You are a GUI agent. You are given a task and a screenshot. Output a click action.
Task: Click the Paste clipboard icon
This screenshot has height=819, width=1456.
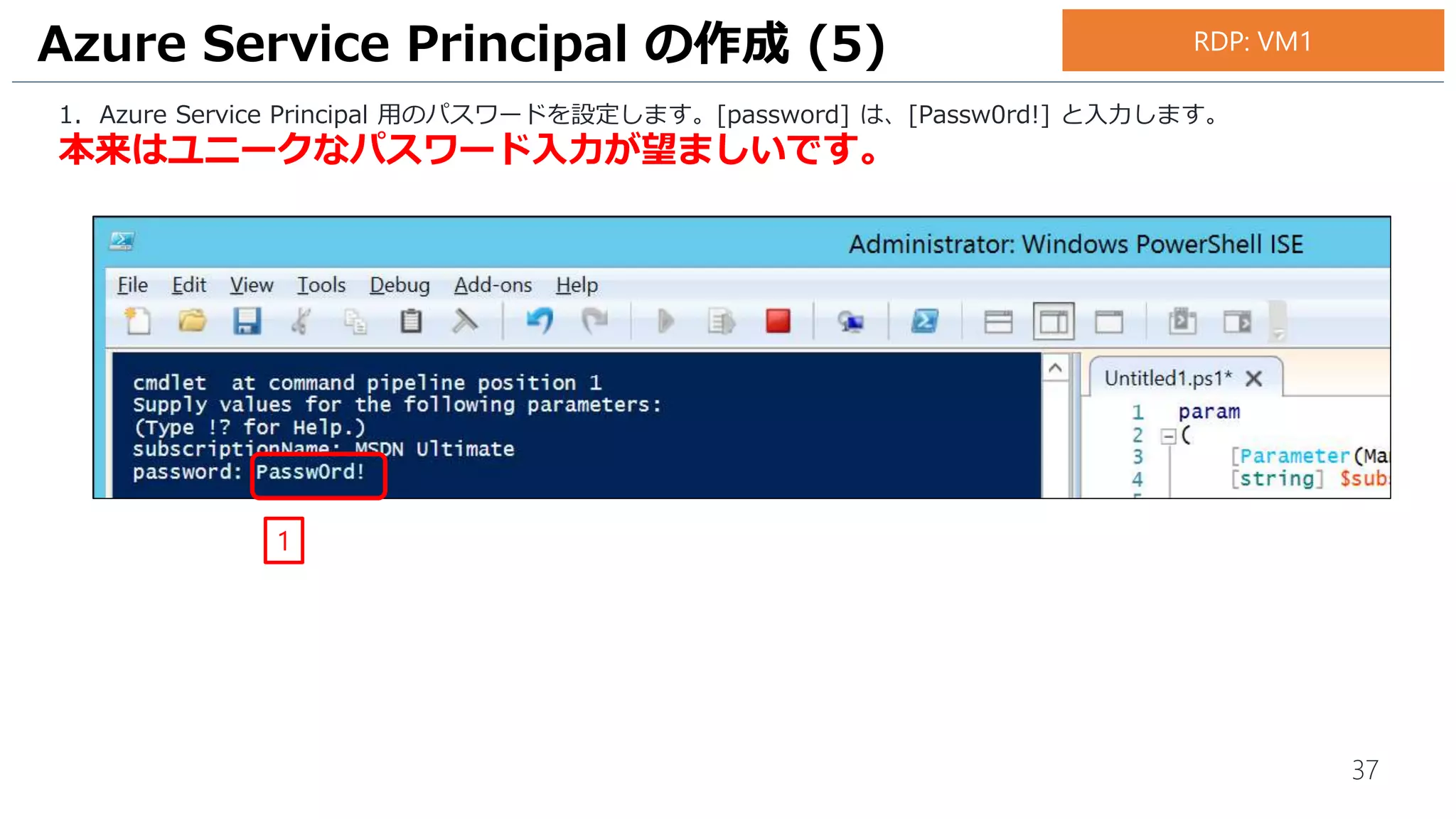tap(410, 321)
